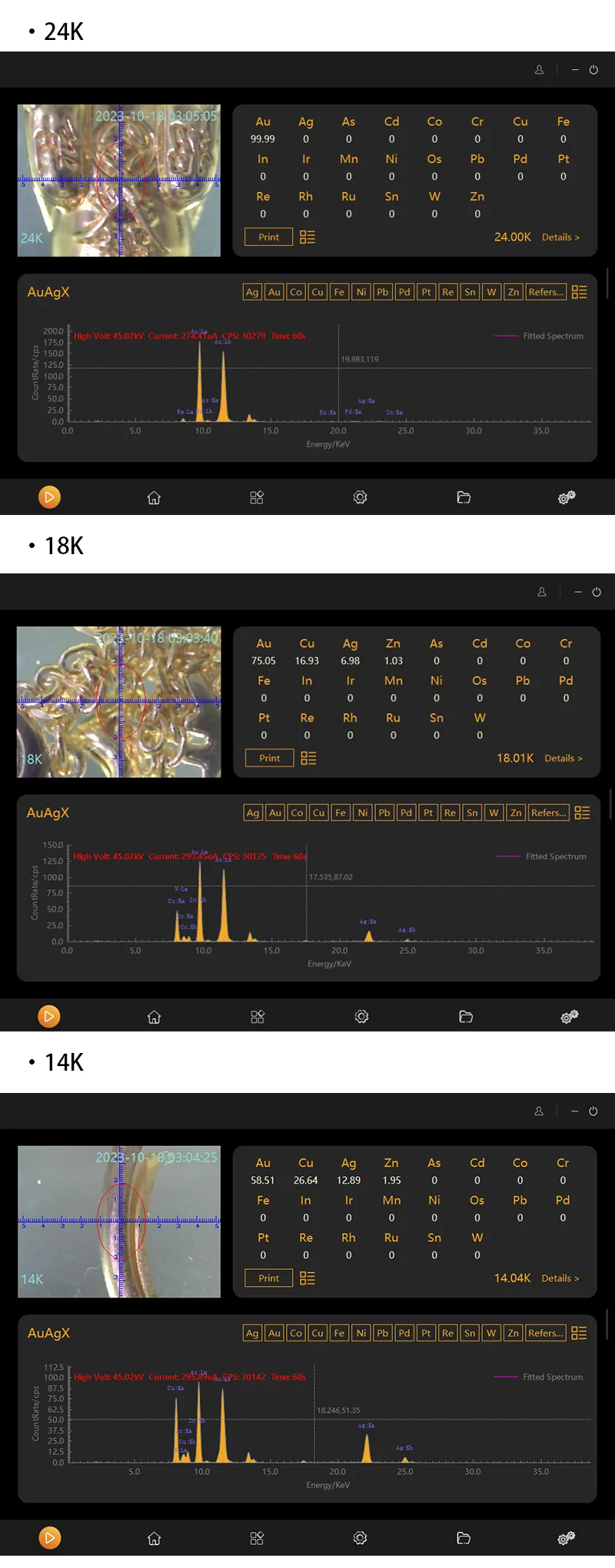Viewport: 615px width, 1568px height.
Task: Expand Details next to 14.04K result
Action: tap(560, 1278)
